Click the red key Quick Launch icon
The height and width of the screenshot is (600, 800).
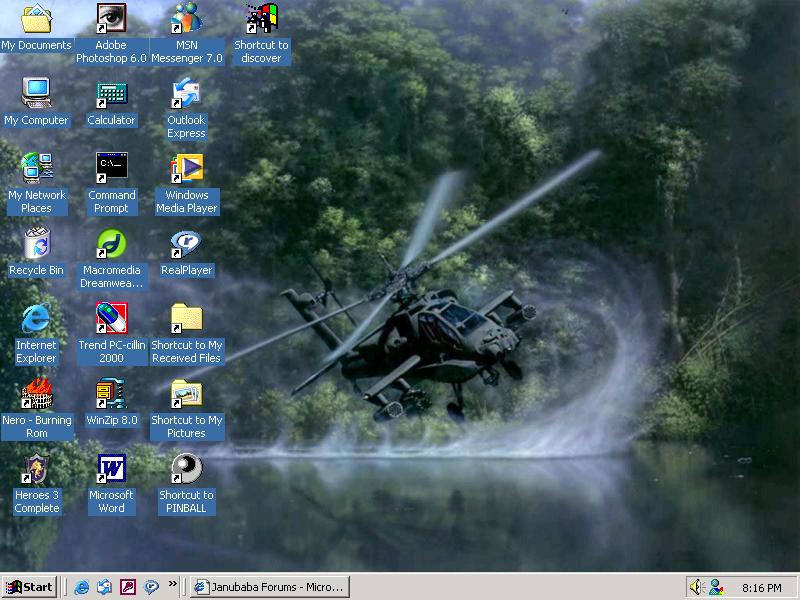click(128, 587)
